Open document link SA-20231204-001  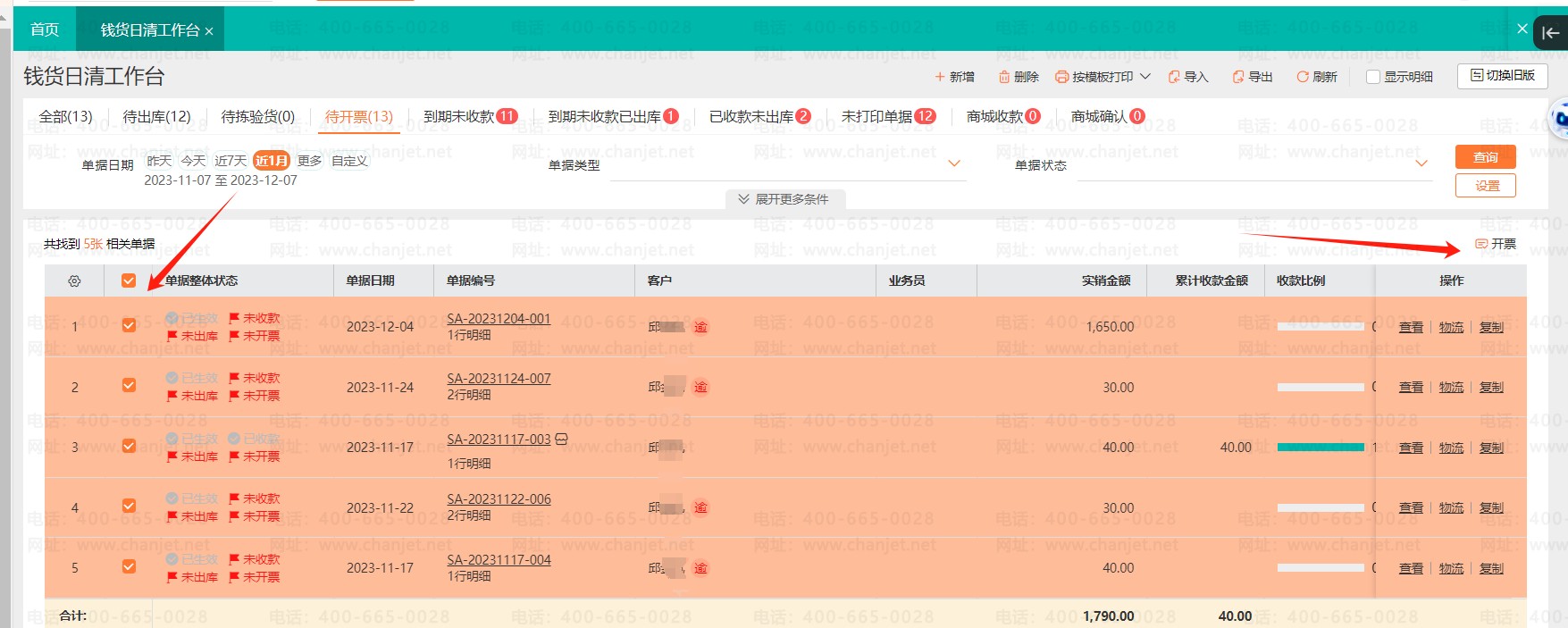click(499, 319)
